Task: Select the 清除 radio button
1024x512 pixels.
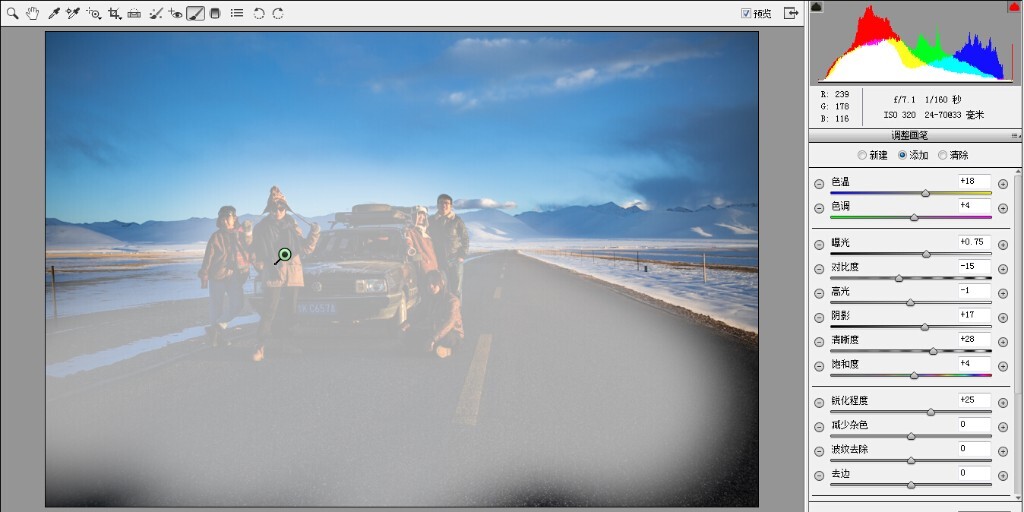Action: (942, 155)
